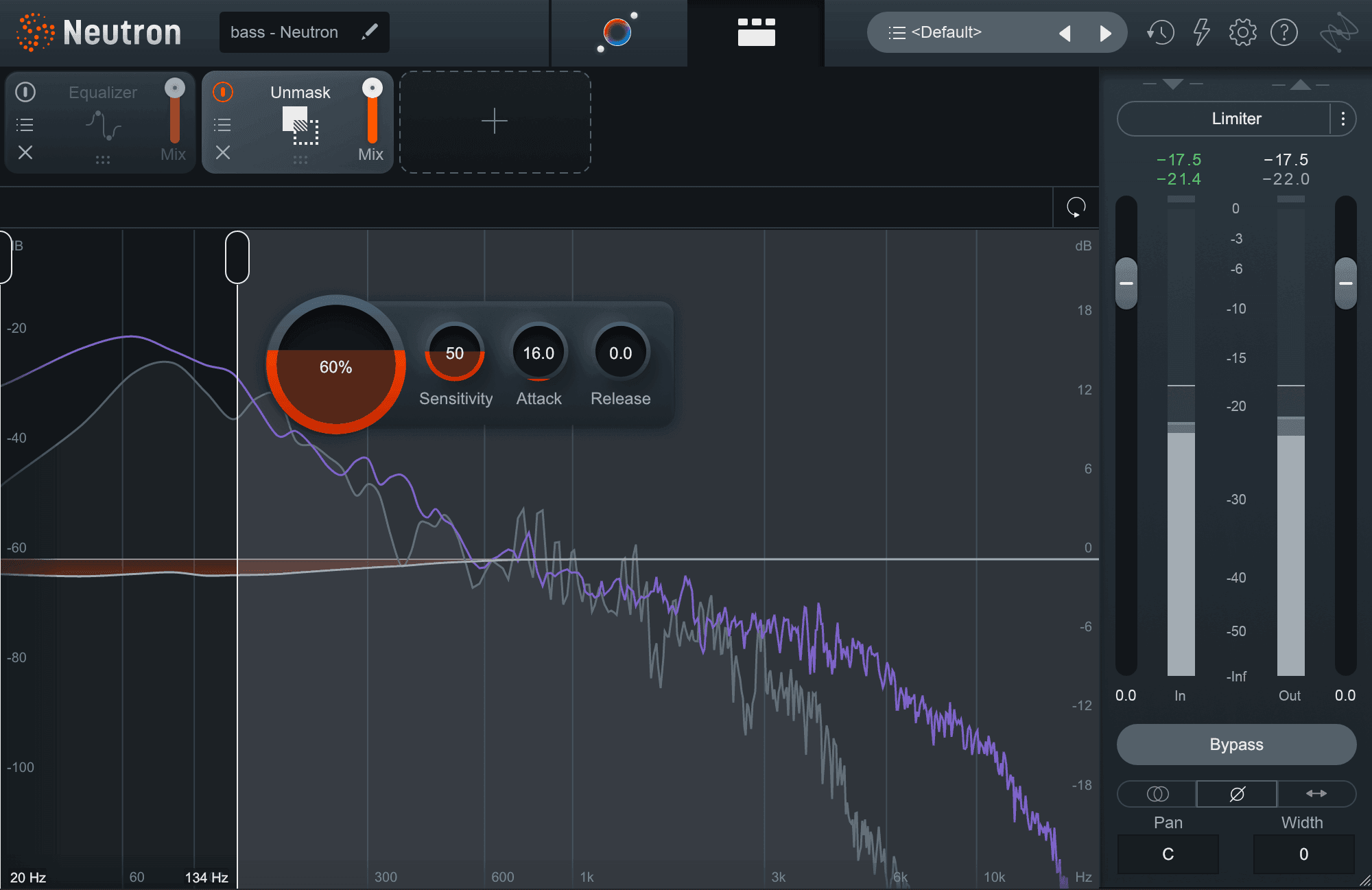This screenshot has width=1372, height=890.
Task: Click the iZotope logo at top right
Action: (x=1338, y=32)
